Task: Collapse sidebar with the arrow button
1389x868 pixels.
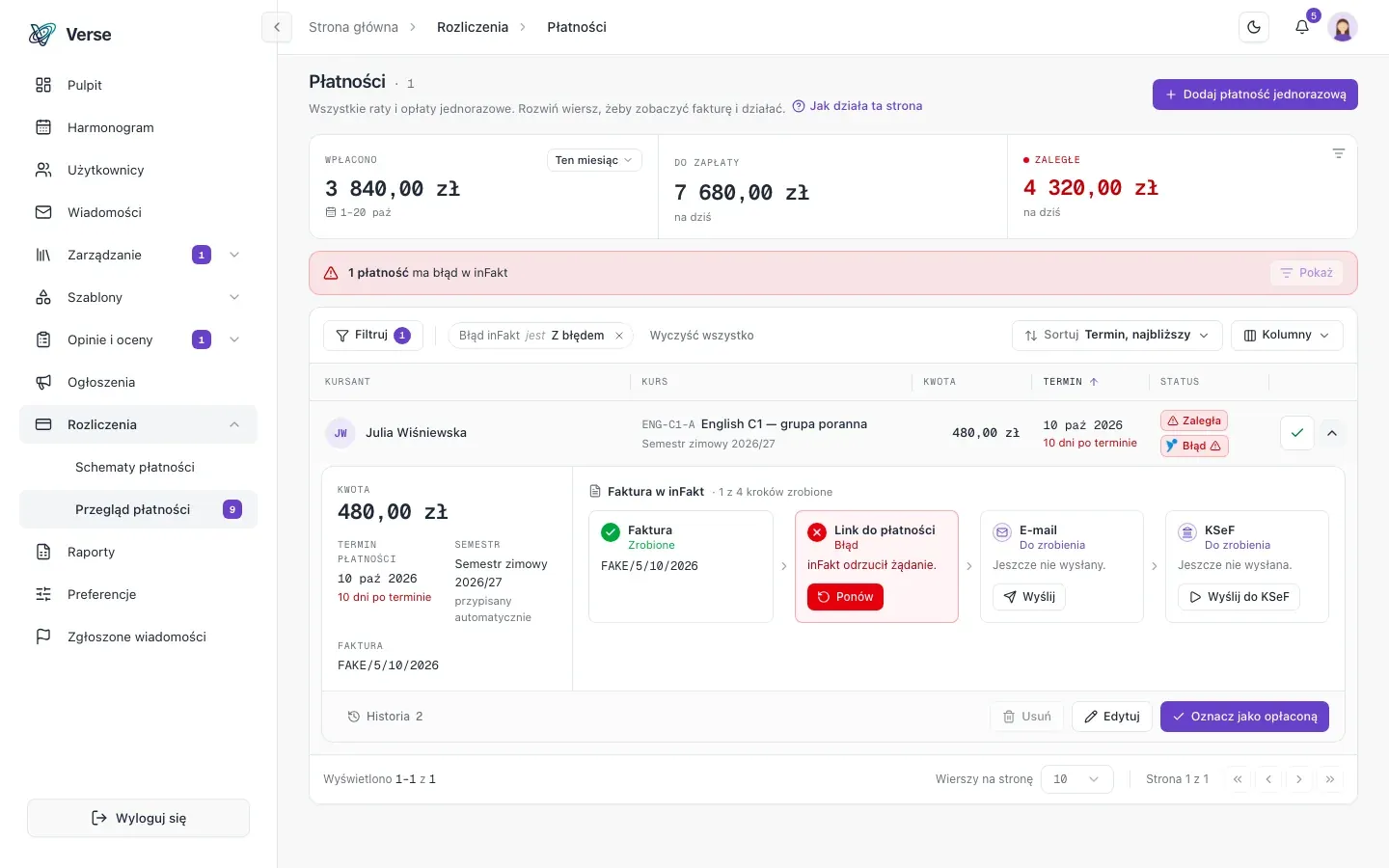Action: 277,27
